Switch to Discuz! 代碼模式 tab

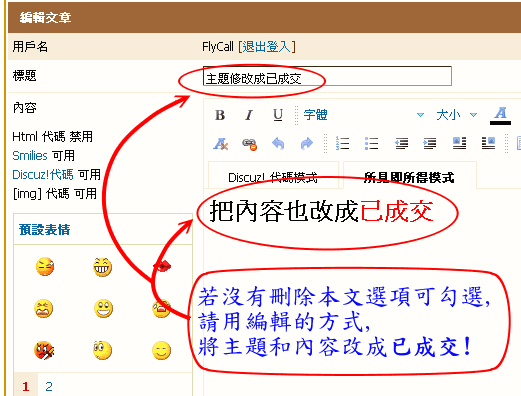[x=273, y=177]
